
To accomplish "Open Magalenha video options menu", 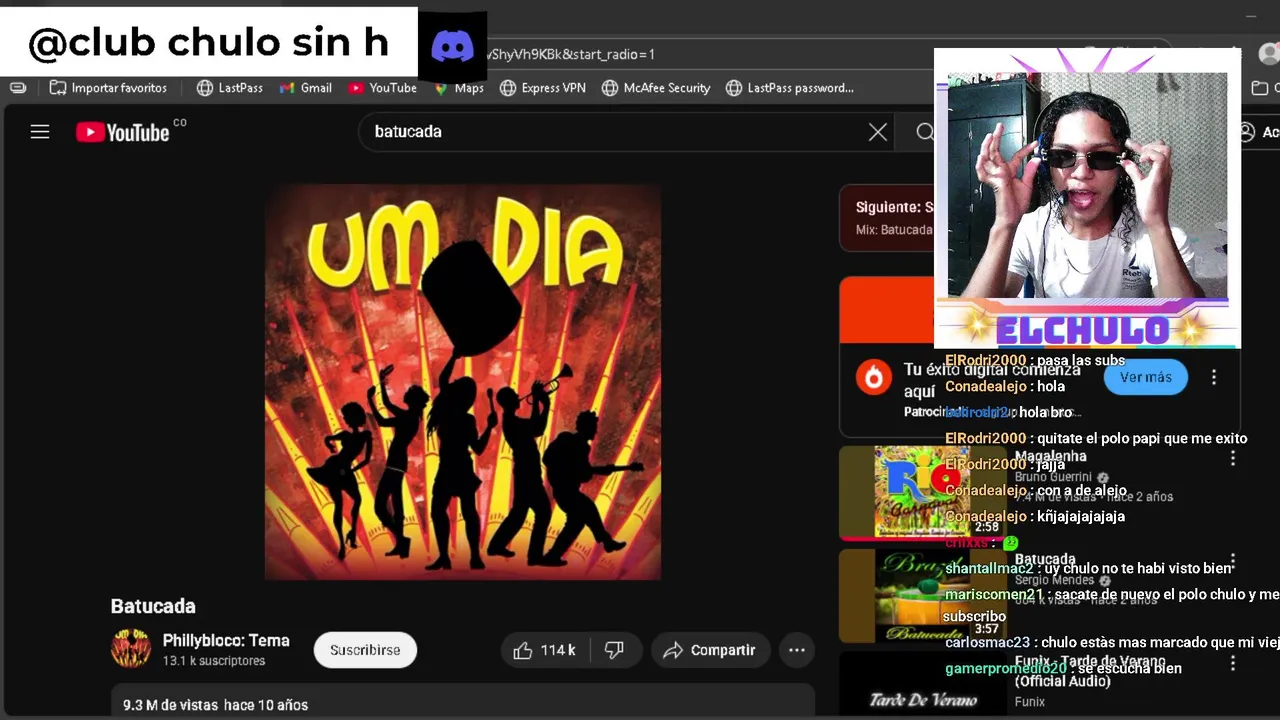I will (1233, 458).
